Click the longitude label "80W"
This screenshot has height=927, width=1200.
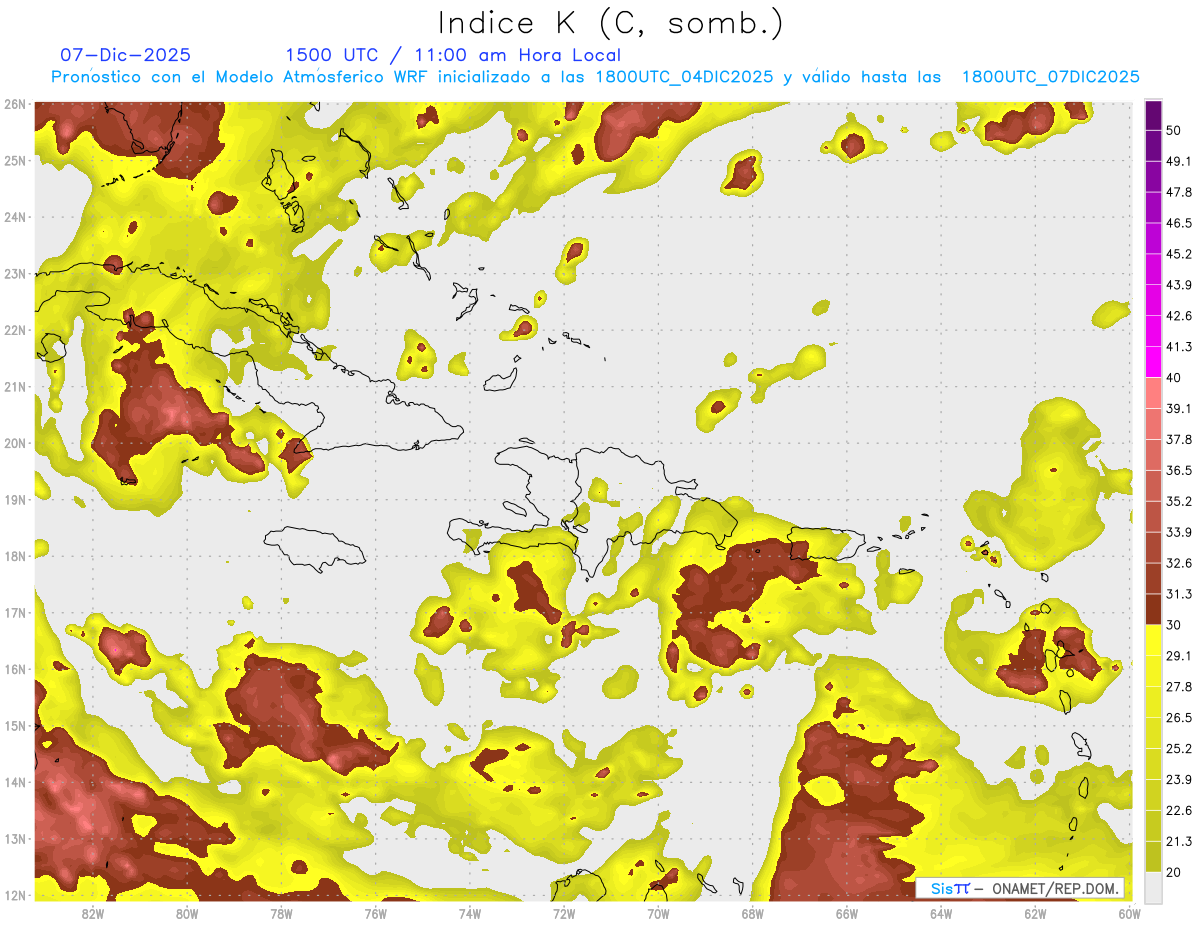[x=187, y=913]
